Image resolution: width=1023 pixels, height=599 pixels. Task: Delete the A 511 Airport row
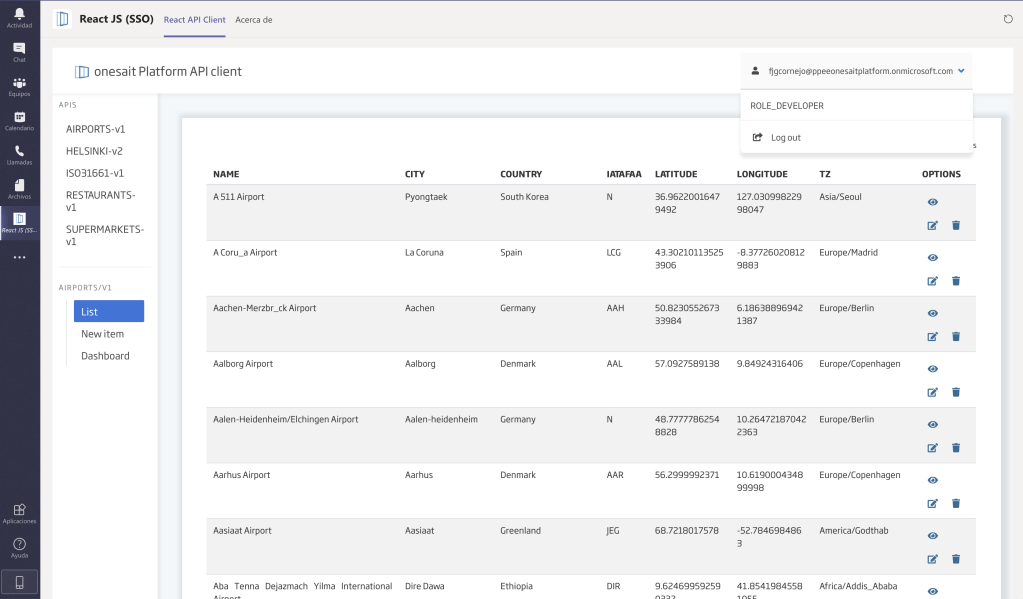955,225
